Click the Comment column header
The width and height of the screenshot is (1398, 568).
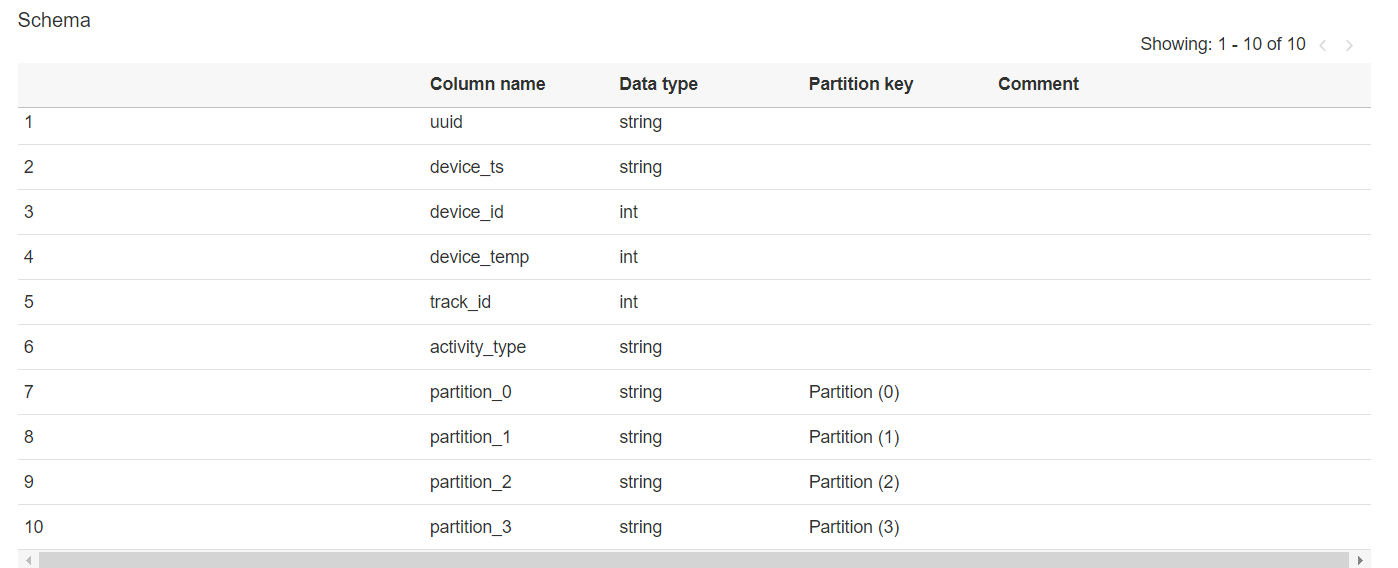[1038, 84]
